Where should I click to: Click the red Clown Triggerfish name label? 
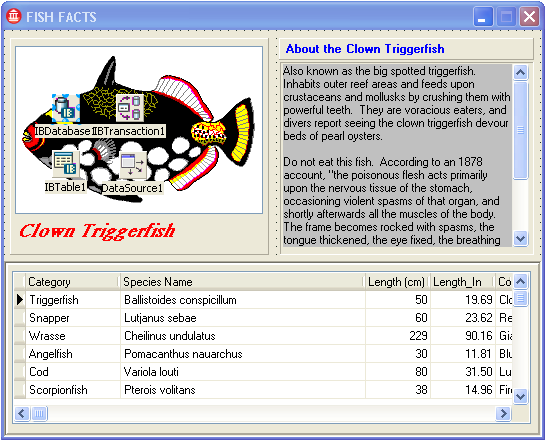(97, 231)
